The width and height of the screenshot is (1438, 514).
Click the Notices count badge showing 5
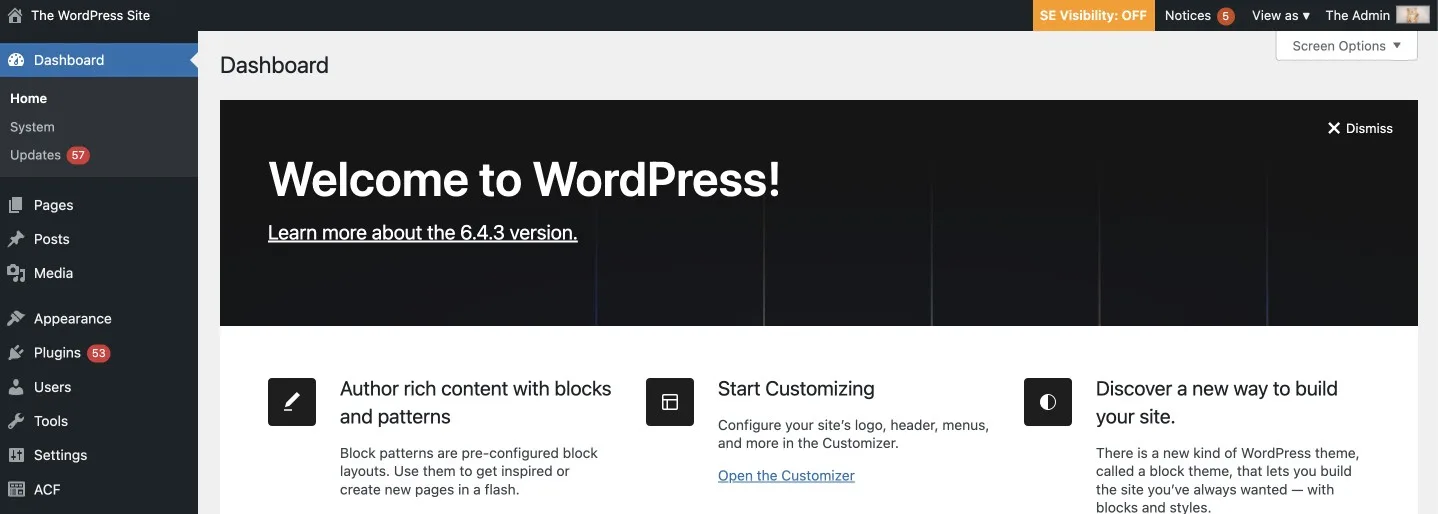coord(1225,16)
